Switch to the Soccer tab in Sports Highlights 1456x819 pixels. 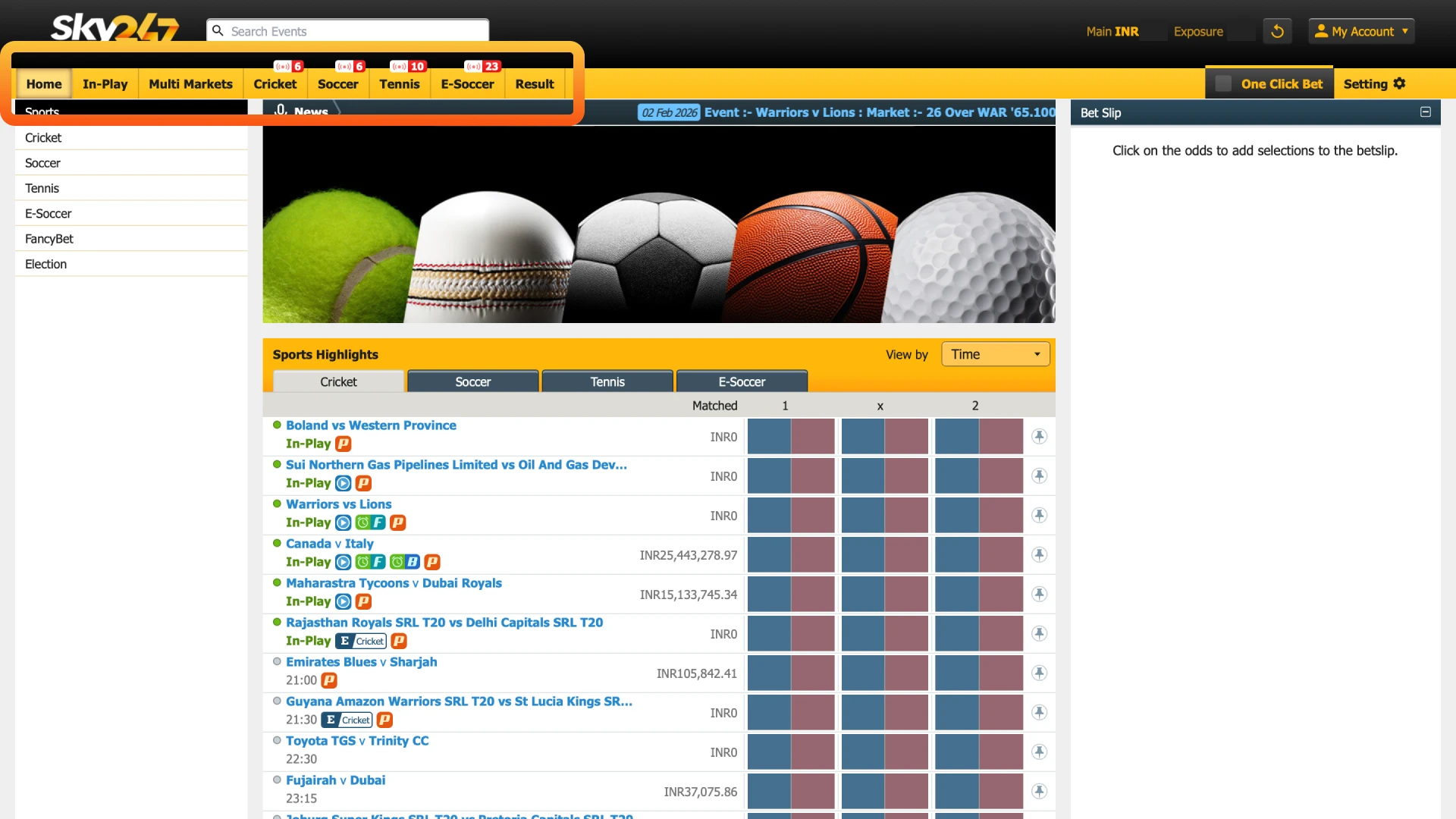coord(472,381)
